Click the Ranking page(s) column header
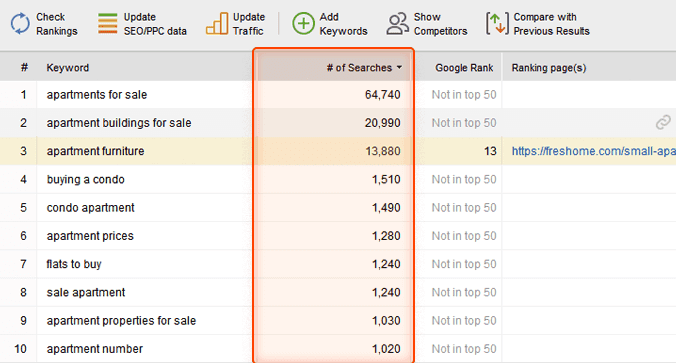676x363 pixels. click(549, 68)
